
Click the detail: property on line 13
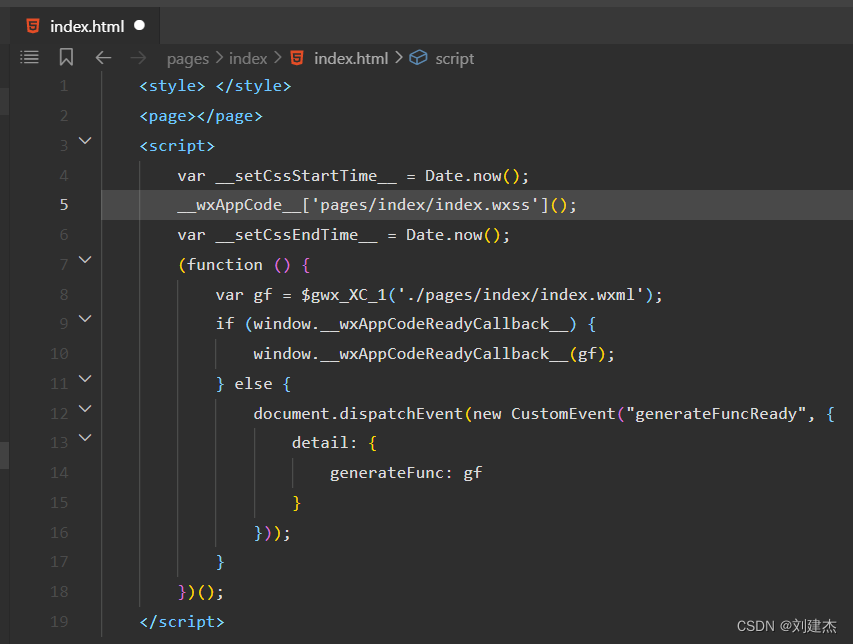click(x=324, y=443)
